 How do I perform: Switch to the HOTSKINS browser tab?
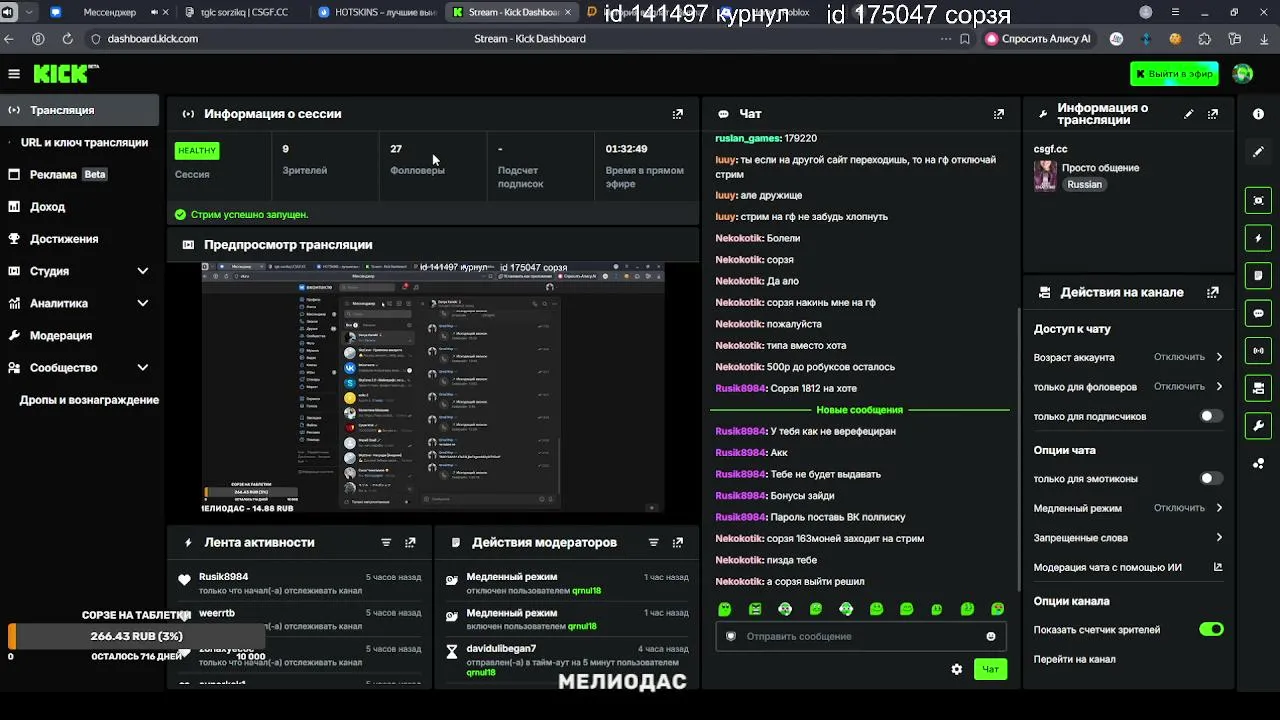tap(377, 12)
